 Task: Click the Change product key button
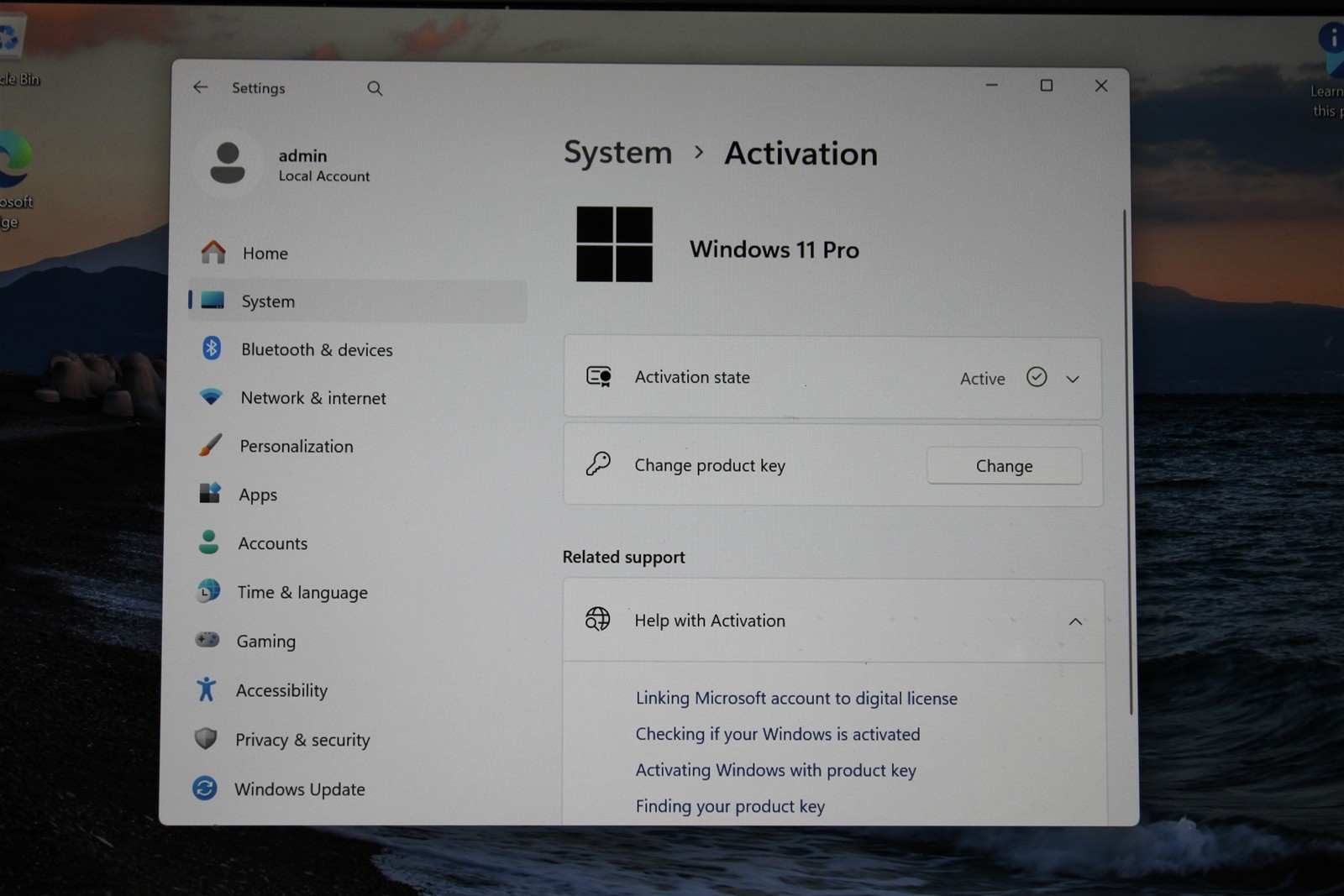pyautogui.click(x=1004, y=466)
